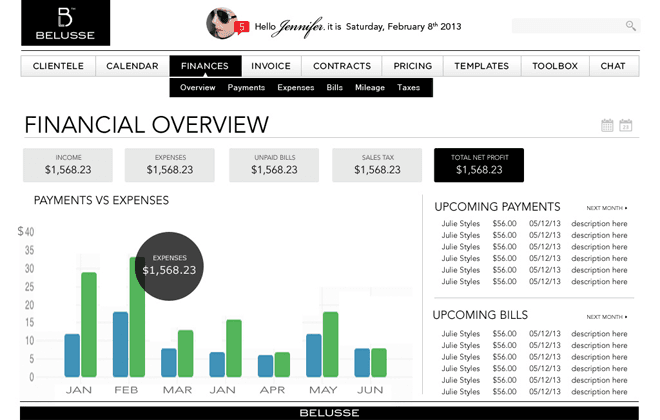
Task: Click the blue JAN bar above 10
Action: click(x=72, y=355)
